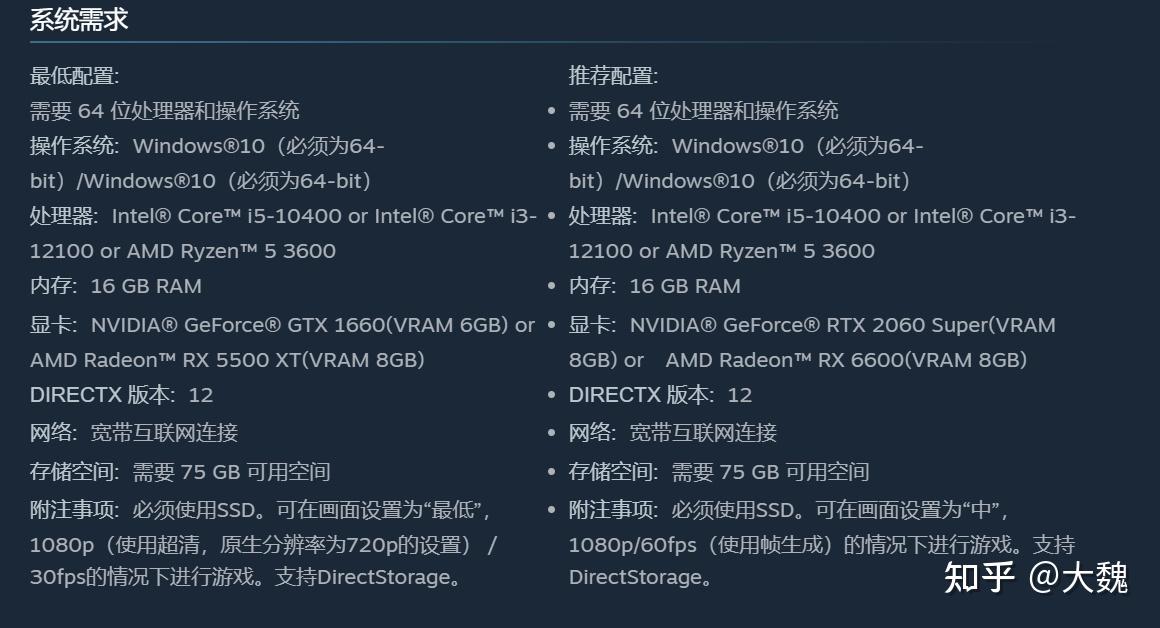Click the 知乎 @大魏 watermark

[x=1036, y=577]
